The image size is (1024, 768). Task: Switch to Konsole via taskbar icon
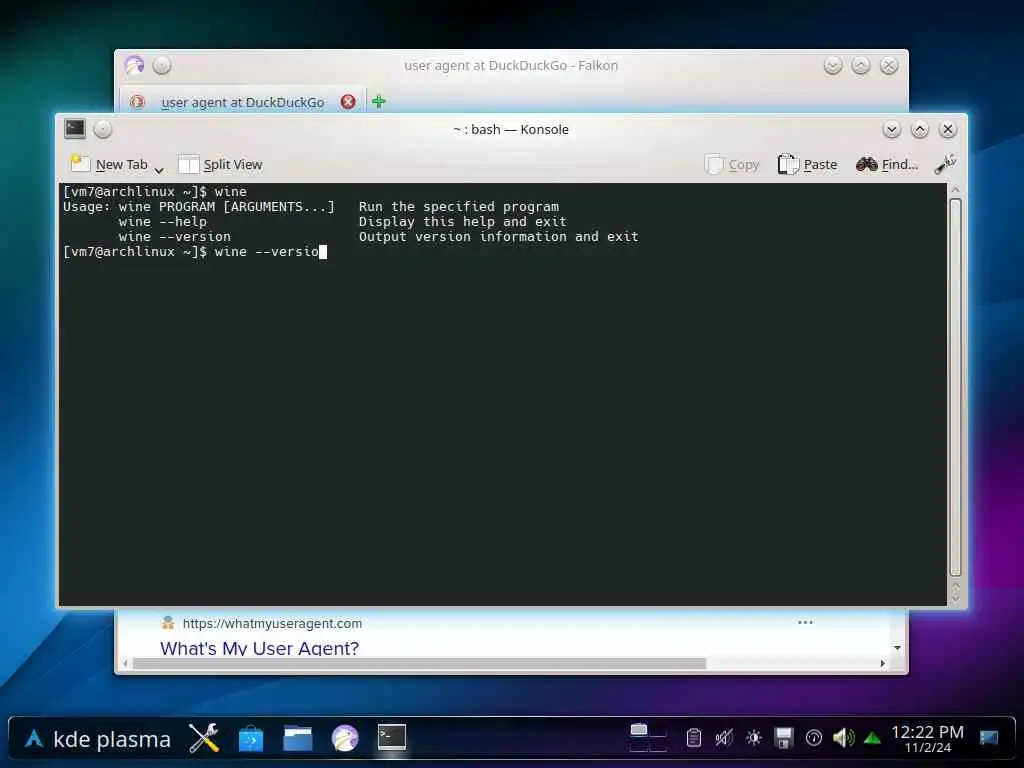(x=392, y=738)
